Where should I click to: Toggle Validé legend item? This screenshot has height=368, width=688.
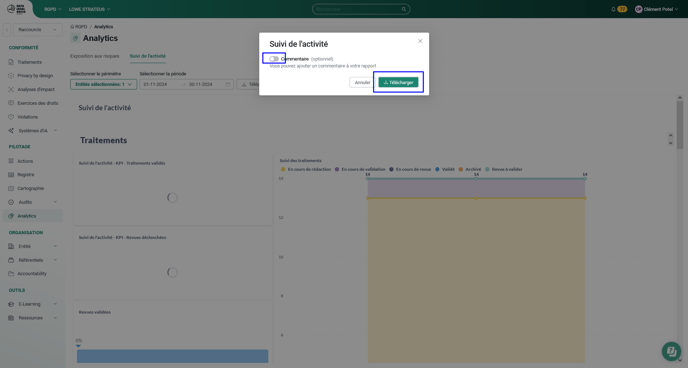tap(445, 169)
